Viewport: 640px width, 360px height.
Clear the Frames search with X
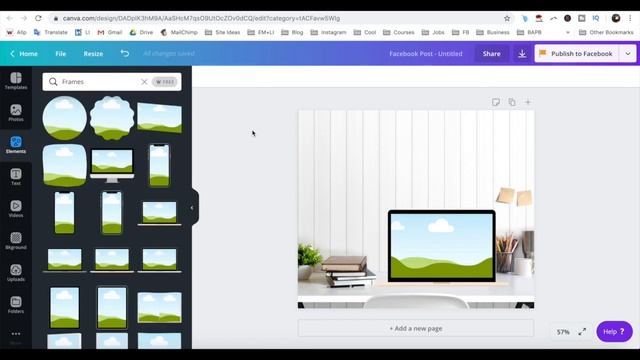point(144,82)
